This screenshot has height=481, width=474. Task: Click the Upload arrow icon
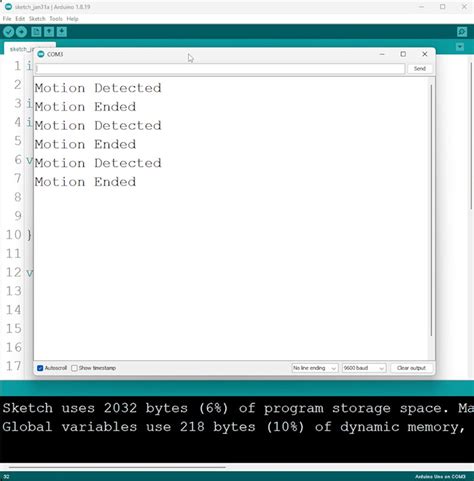21,32
